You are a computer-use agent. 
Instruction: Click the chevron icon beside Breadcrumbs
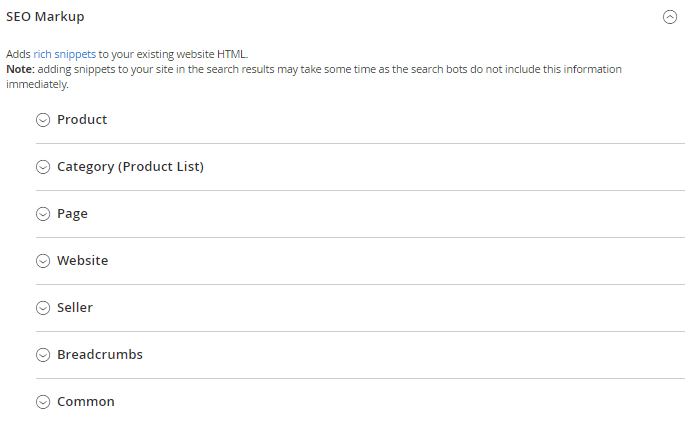pyautogui.click(x=43, y=355)
